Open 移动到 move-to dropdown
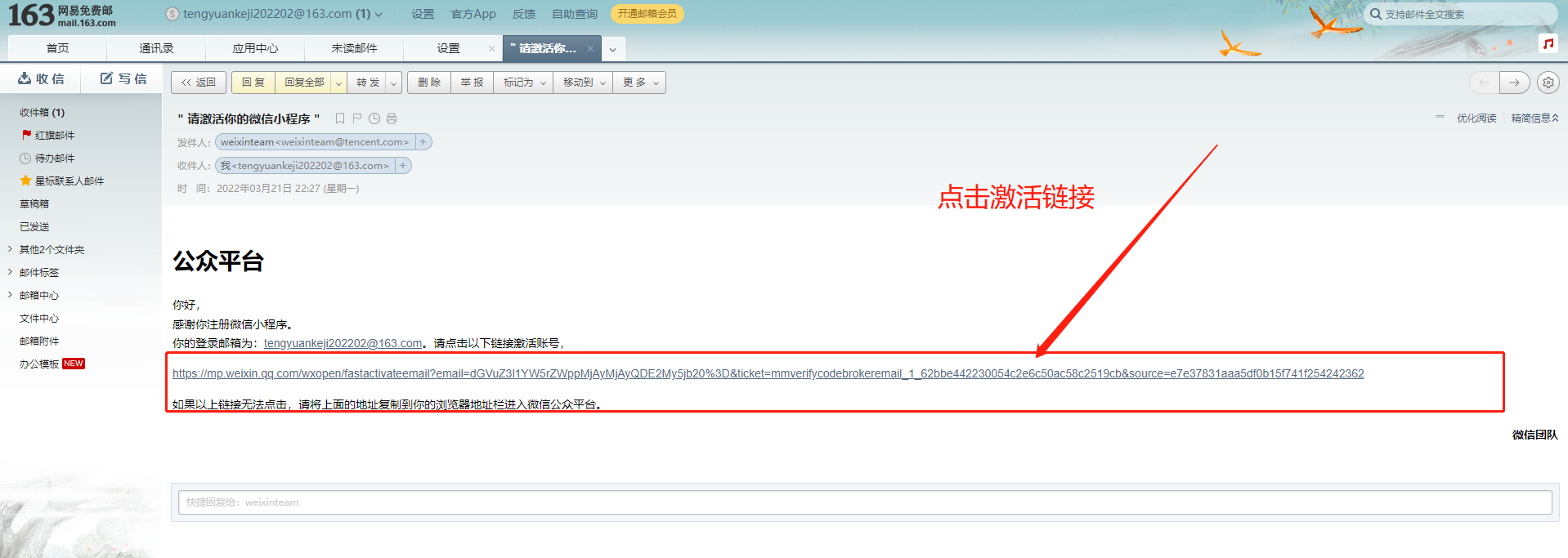1568x558 pixels. click(584, 83)
